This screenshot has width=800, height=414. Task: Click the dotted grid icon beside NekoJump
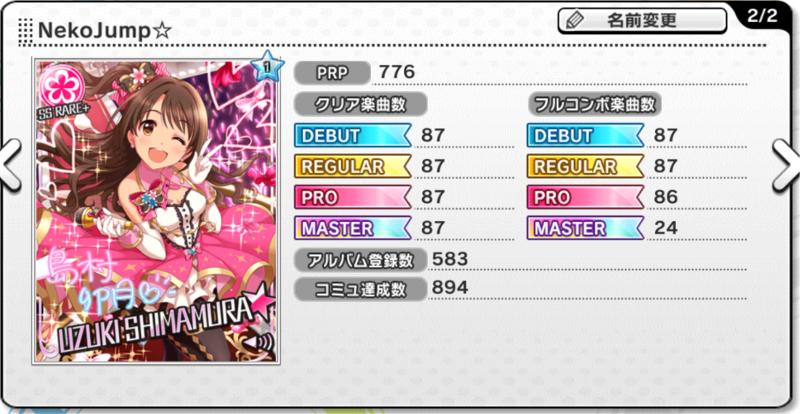click(26, 31)
